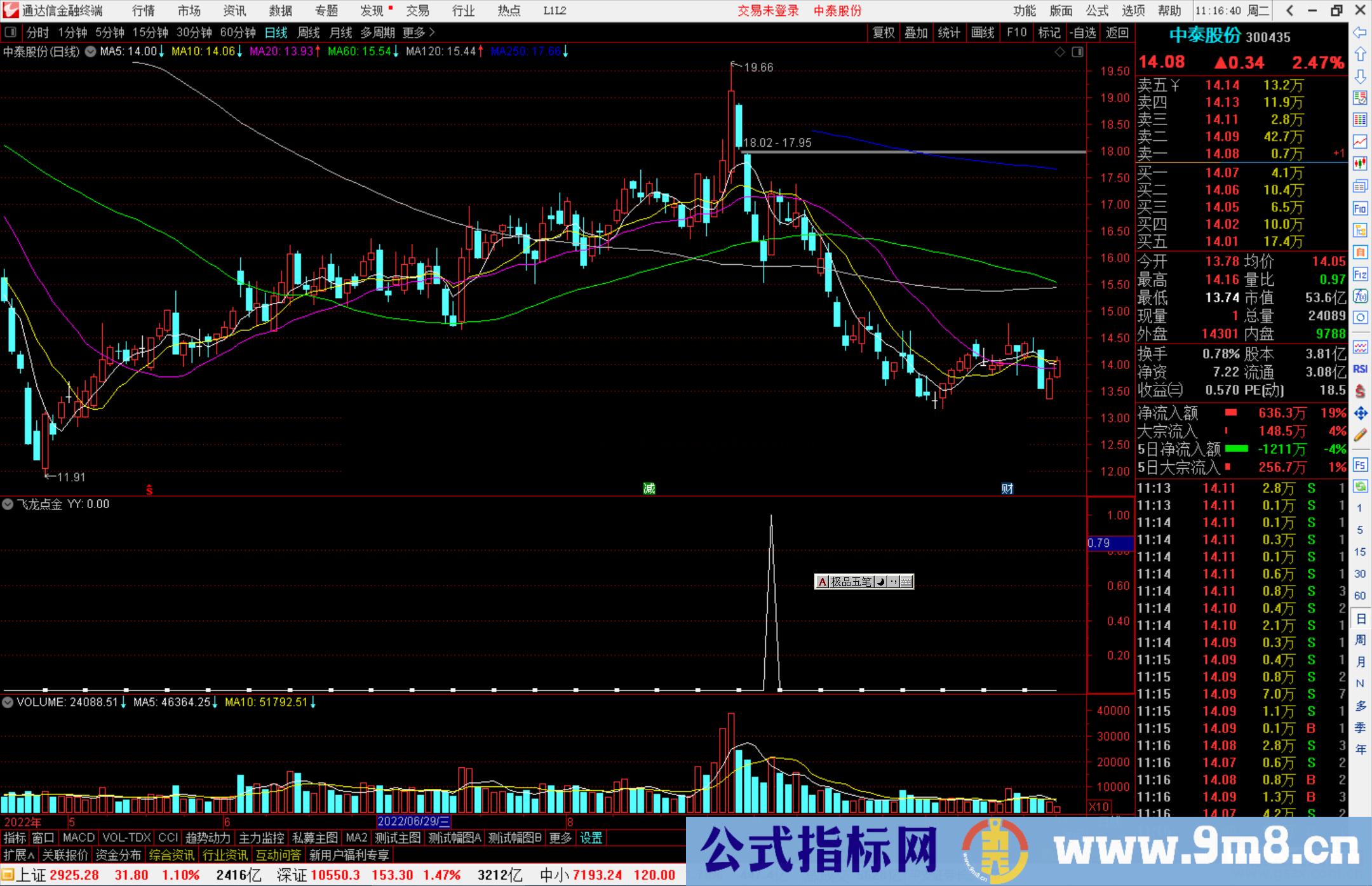Click the four-way move arrows icon
Viewport: 1372px width, 886px height.
pos(1360,413)
